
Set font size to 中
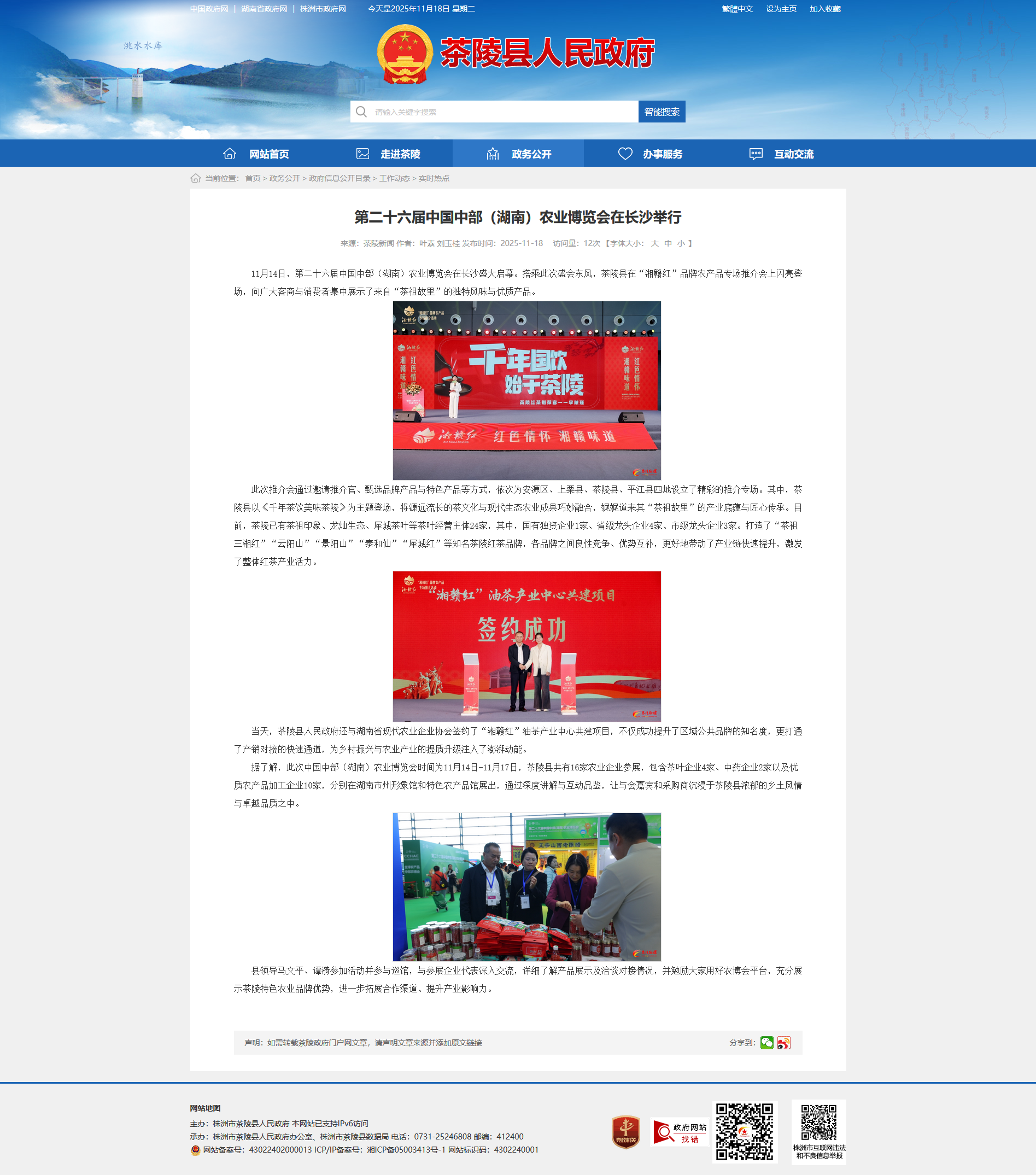[x=668, y=243]
